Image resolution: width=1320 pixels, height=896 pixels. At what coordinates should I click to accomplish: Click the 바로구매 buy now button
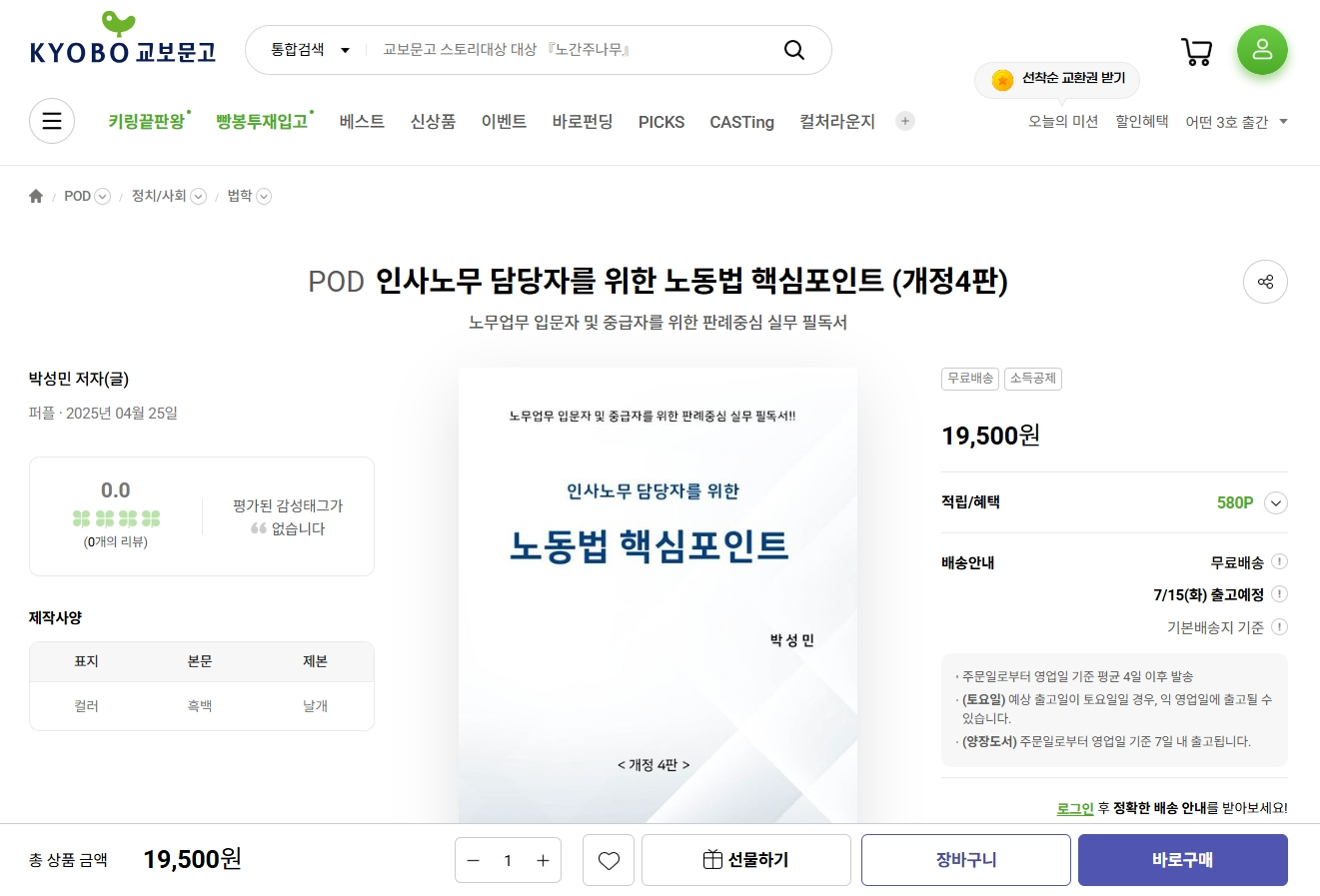pos(1182,860)
